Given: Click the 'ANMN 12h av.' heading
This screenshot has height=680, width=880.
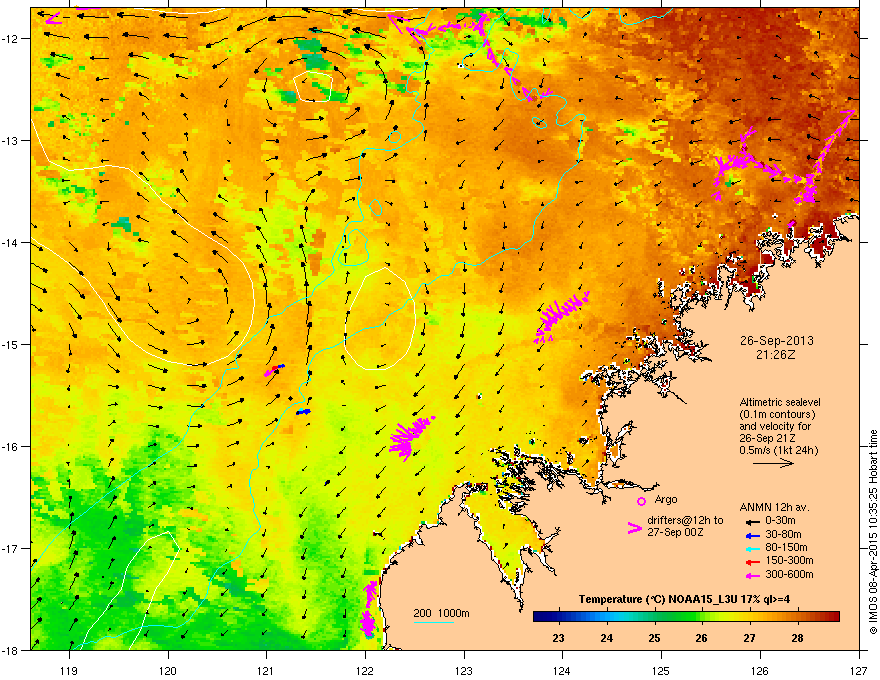Looking at the screenshot, I should tap(774, 507).
